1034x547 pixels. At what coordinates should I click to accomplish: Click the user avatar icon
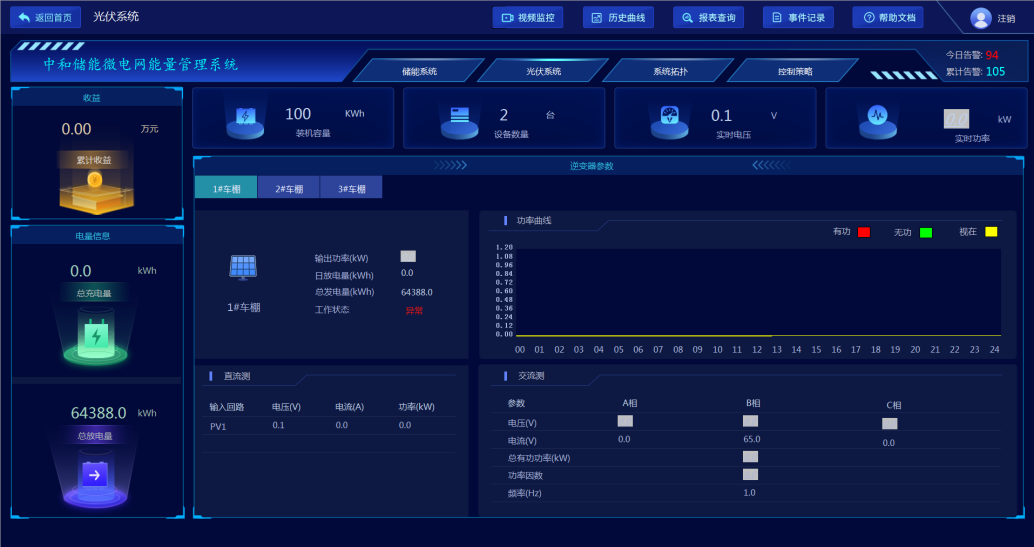coord(980,18)
